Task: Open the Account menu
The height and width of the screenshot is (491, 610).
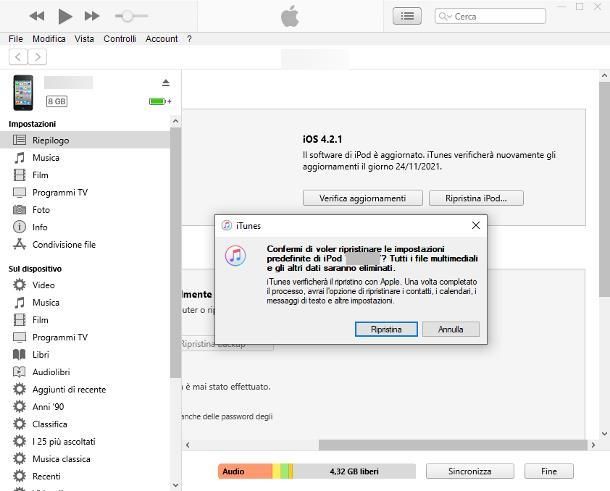Action: [x=161, y=39]
